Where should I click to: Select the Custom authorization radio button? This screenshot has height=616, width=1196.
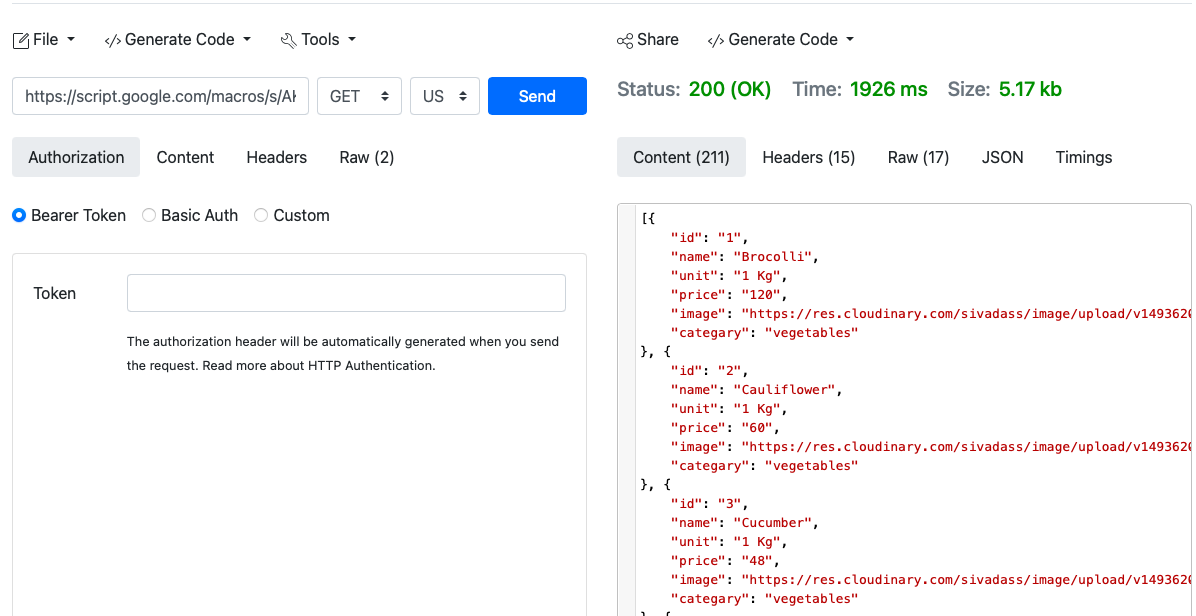click(261, 215)
